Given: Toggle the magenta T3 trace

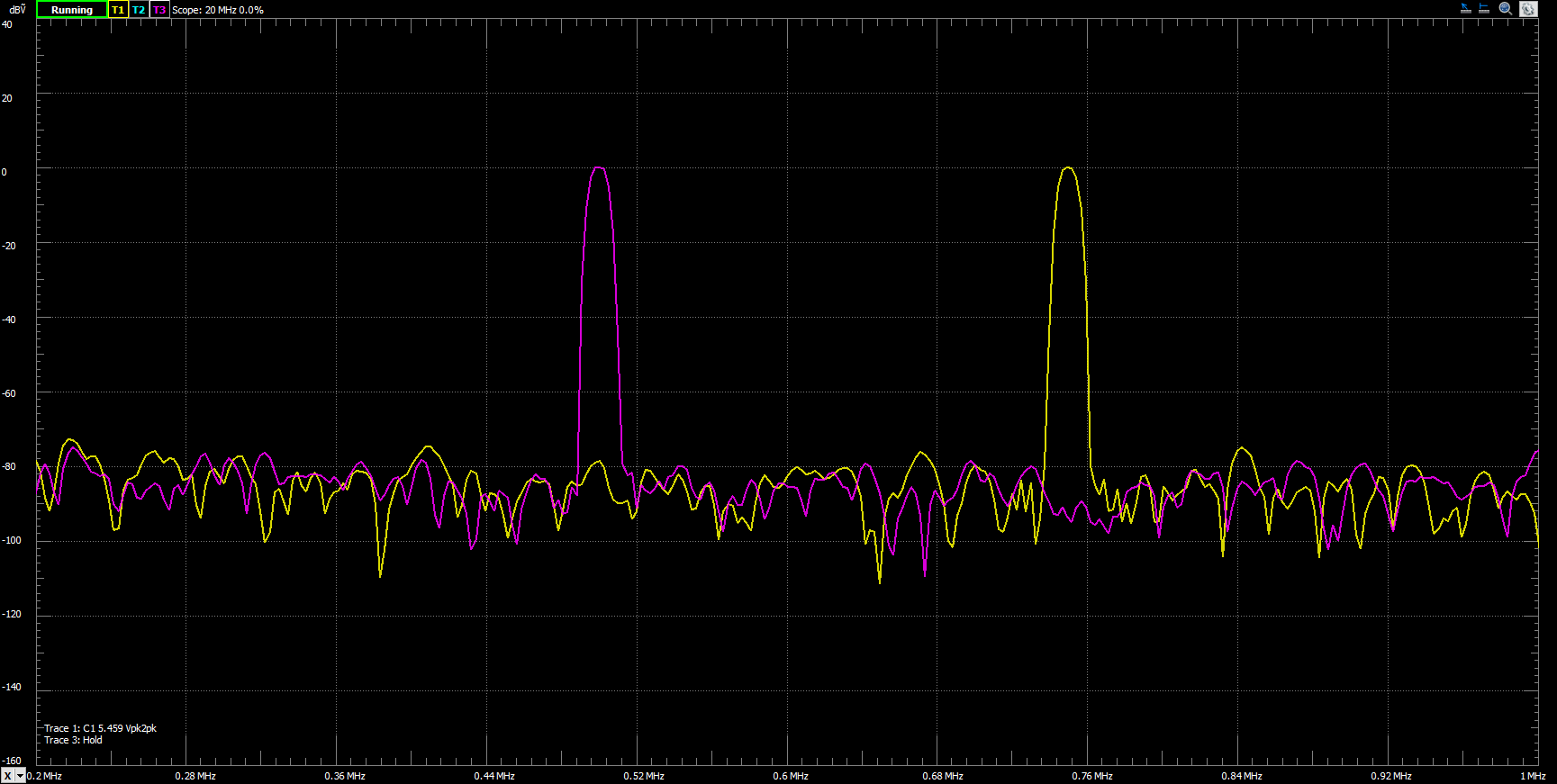Looking at the screenshot, I should coord(159,10).
